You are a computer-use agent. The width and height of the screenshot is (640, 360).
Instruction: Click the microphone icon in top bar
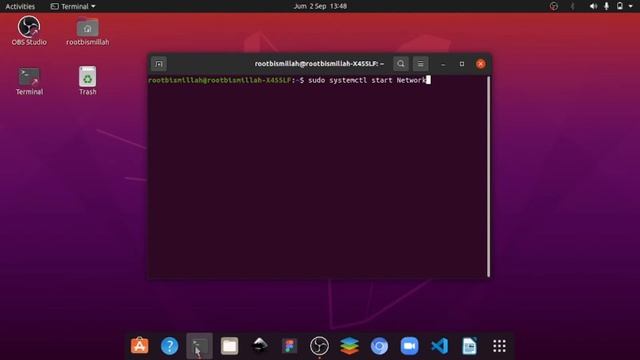click(607, 6)
